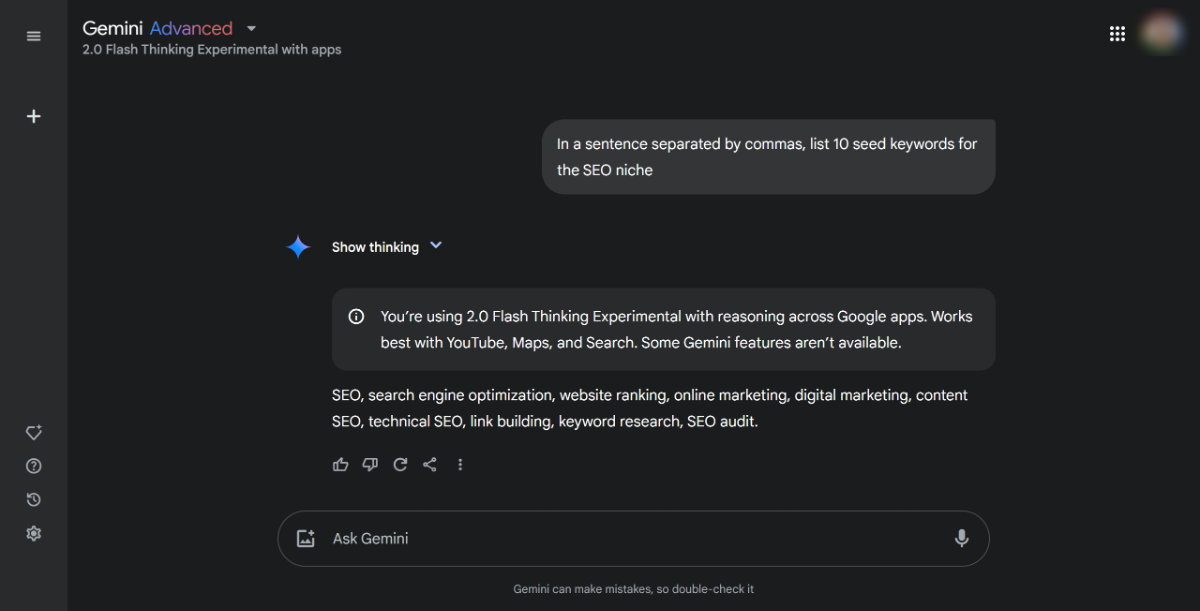Open the Activity history icon

click(x=34, y=500)
